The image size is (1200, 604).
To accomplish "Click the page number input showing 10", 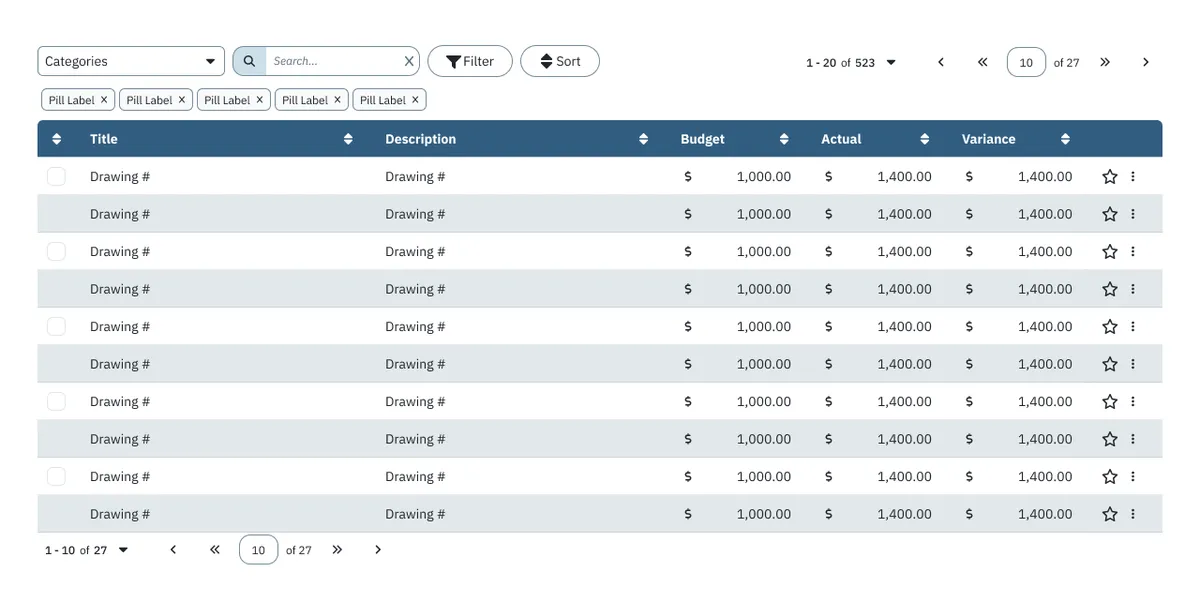I will tap(1026, 61).
